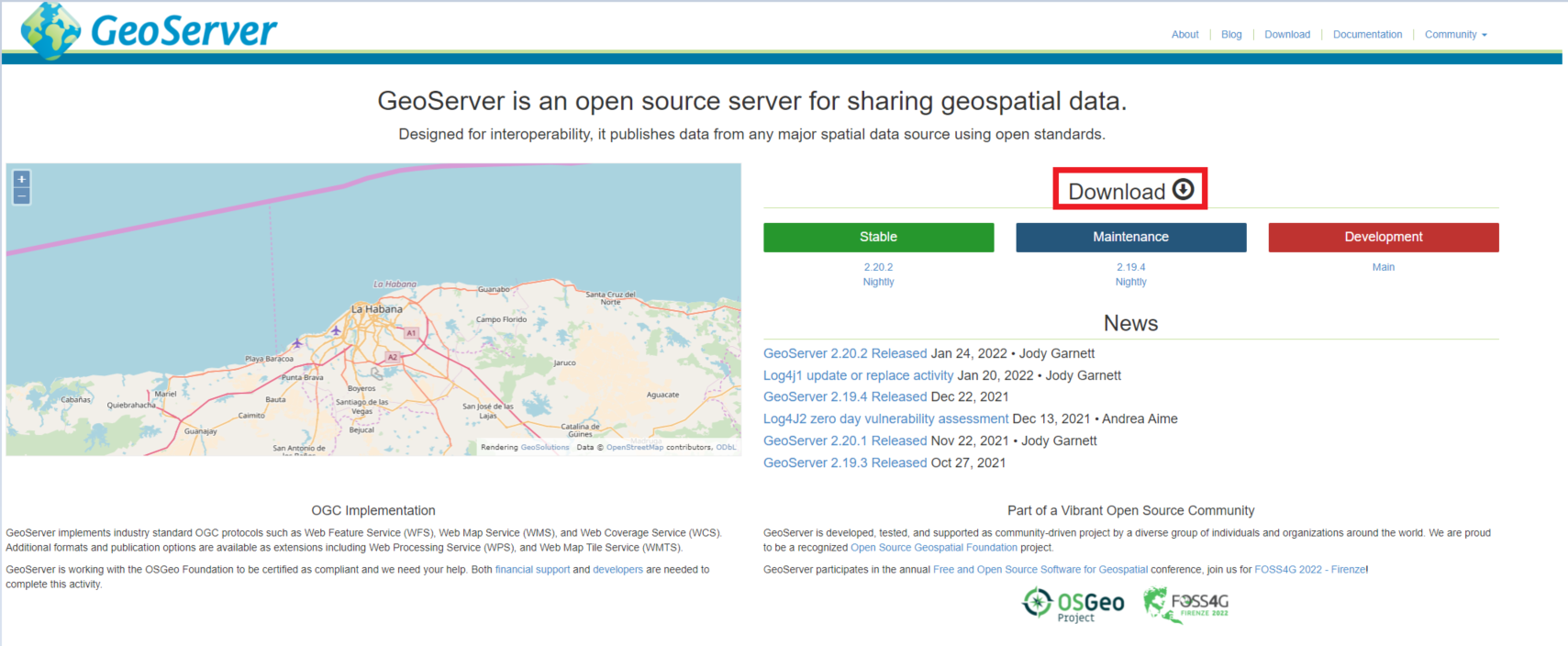Open Nightly link under Stable
Image resolution: width=1568 pixels, height=646 pixels.
click(x=878, y=282)
